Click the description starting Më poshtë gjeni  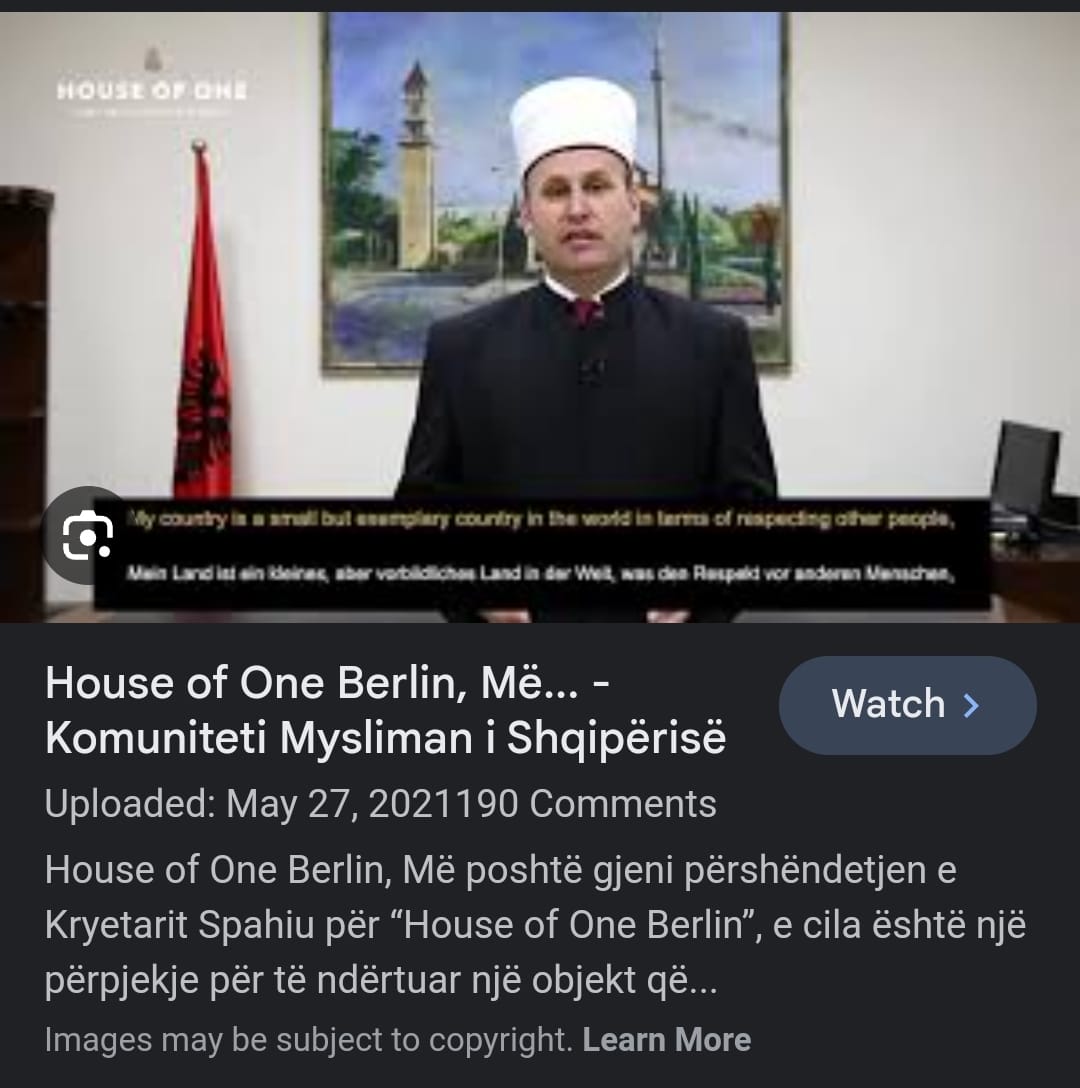pyautogui.click(x=534, y=924)
